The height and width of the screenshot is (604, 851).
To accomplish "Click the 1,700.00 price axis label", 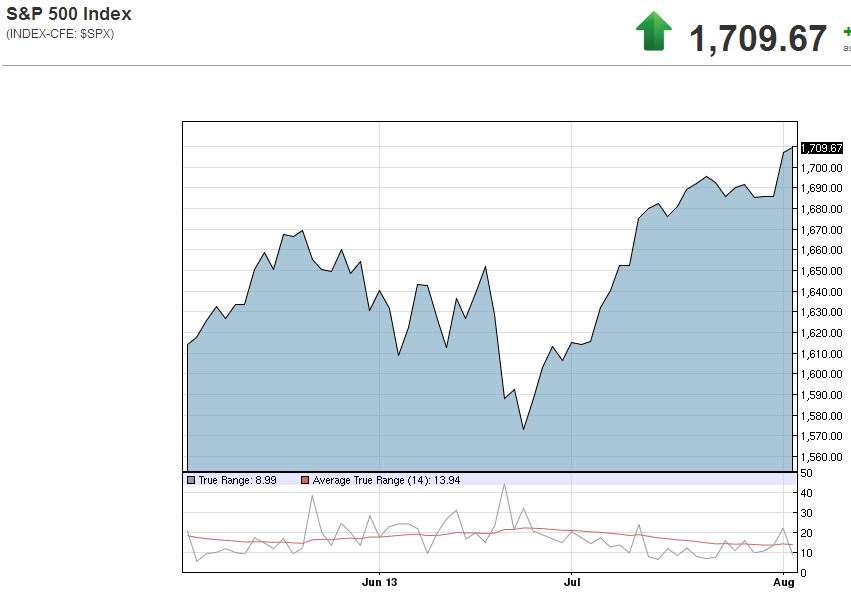I will [x=822, y=168].
